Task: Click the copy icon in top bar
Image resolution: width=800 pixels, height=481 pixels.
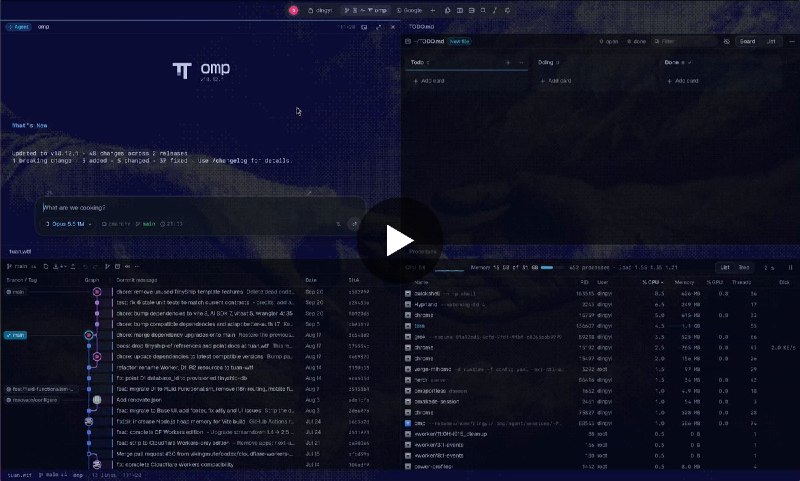Action: [x=447, y=10]
